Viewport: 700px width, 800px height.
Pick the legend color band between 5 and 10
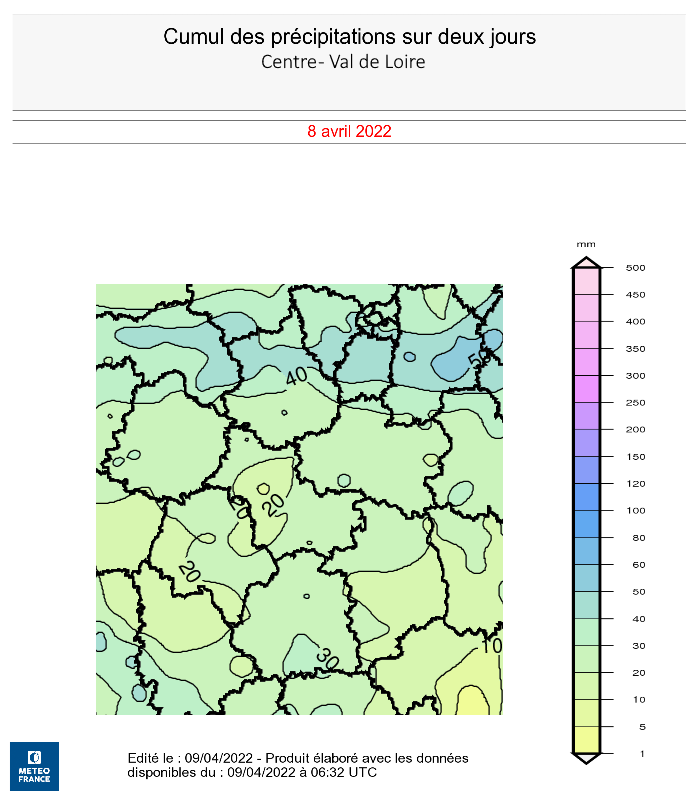(x=586, y=713)
